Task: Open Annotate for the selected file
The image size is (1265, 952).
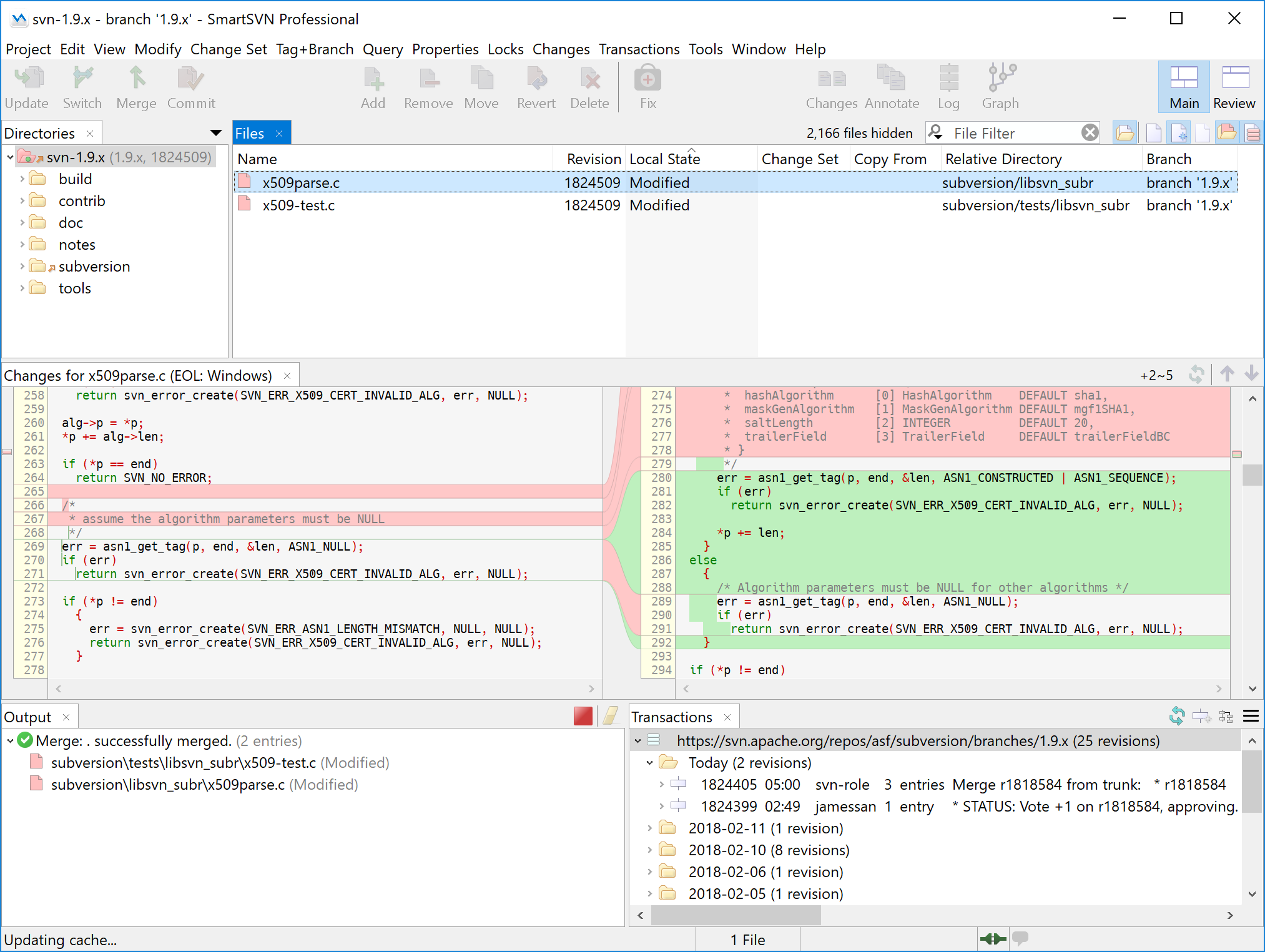Action: coord(892,87)
